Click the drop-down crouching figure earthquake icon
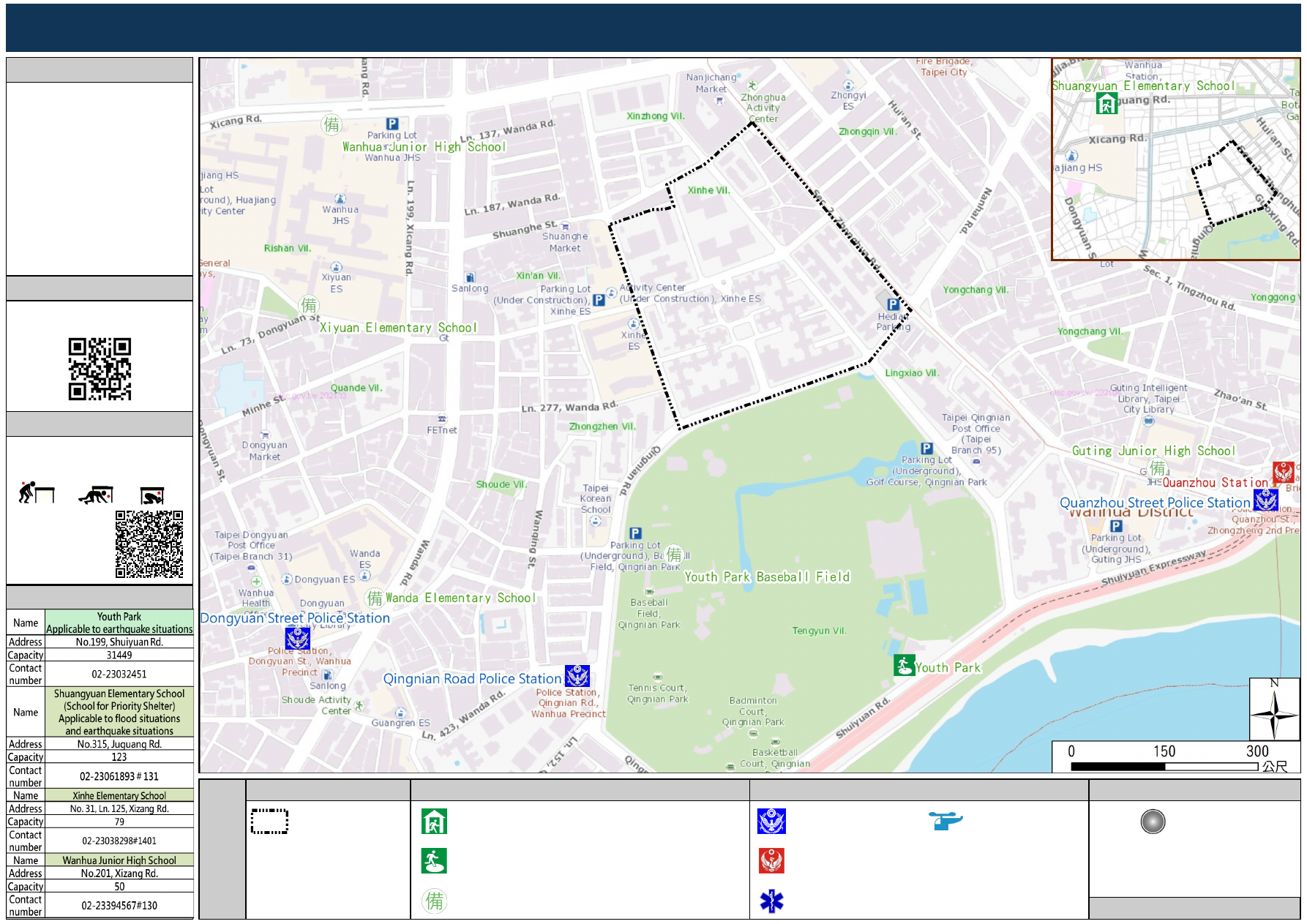This screenshot has height=924, width=1307. coord(37,492)
